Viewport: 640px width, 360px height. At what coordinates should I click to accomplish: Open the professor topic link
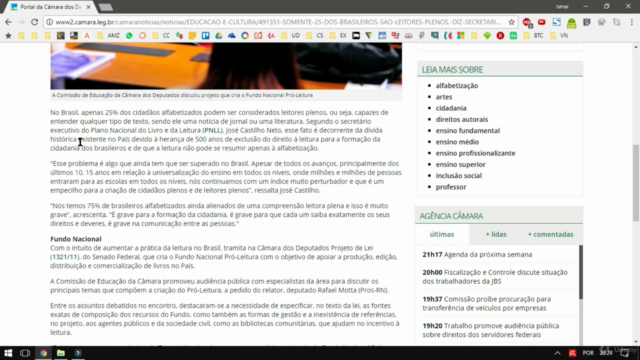tap(451, 187)
